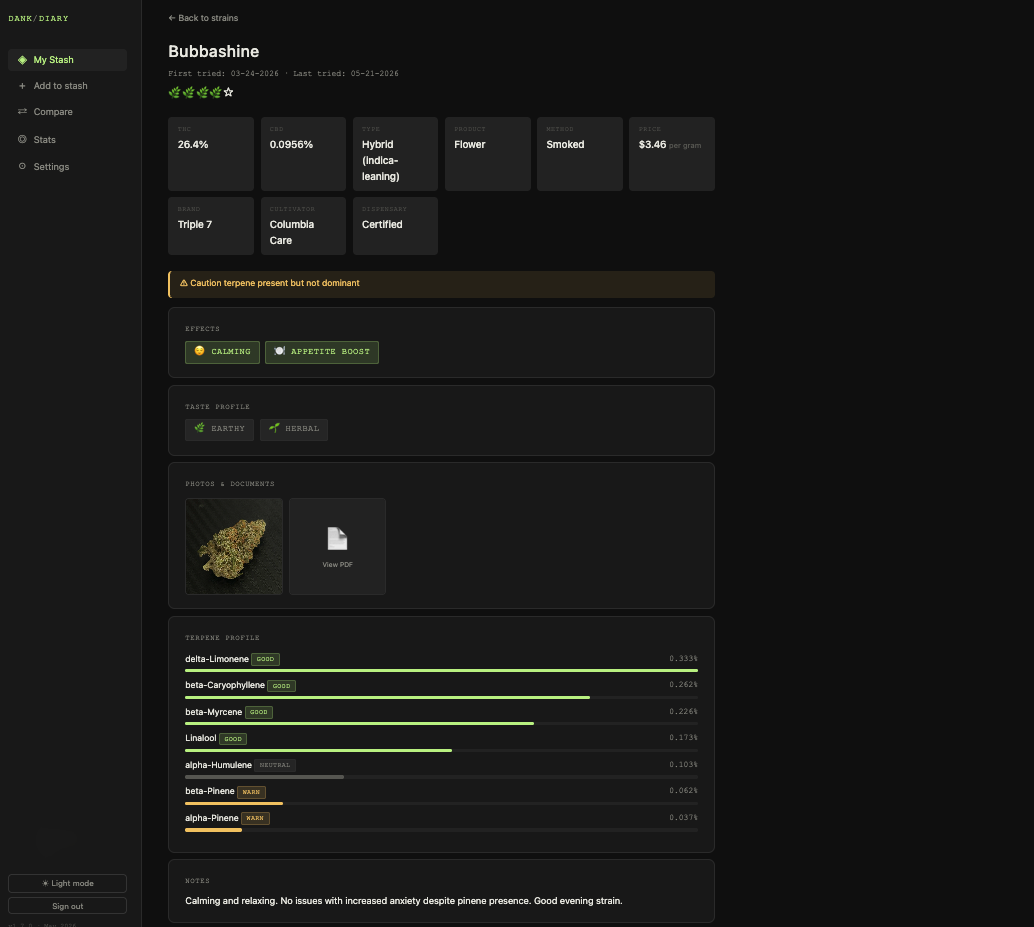Click the Compare arrows icon in sidebar

(22, 111)
